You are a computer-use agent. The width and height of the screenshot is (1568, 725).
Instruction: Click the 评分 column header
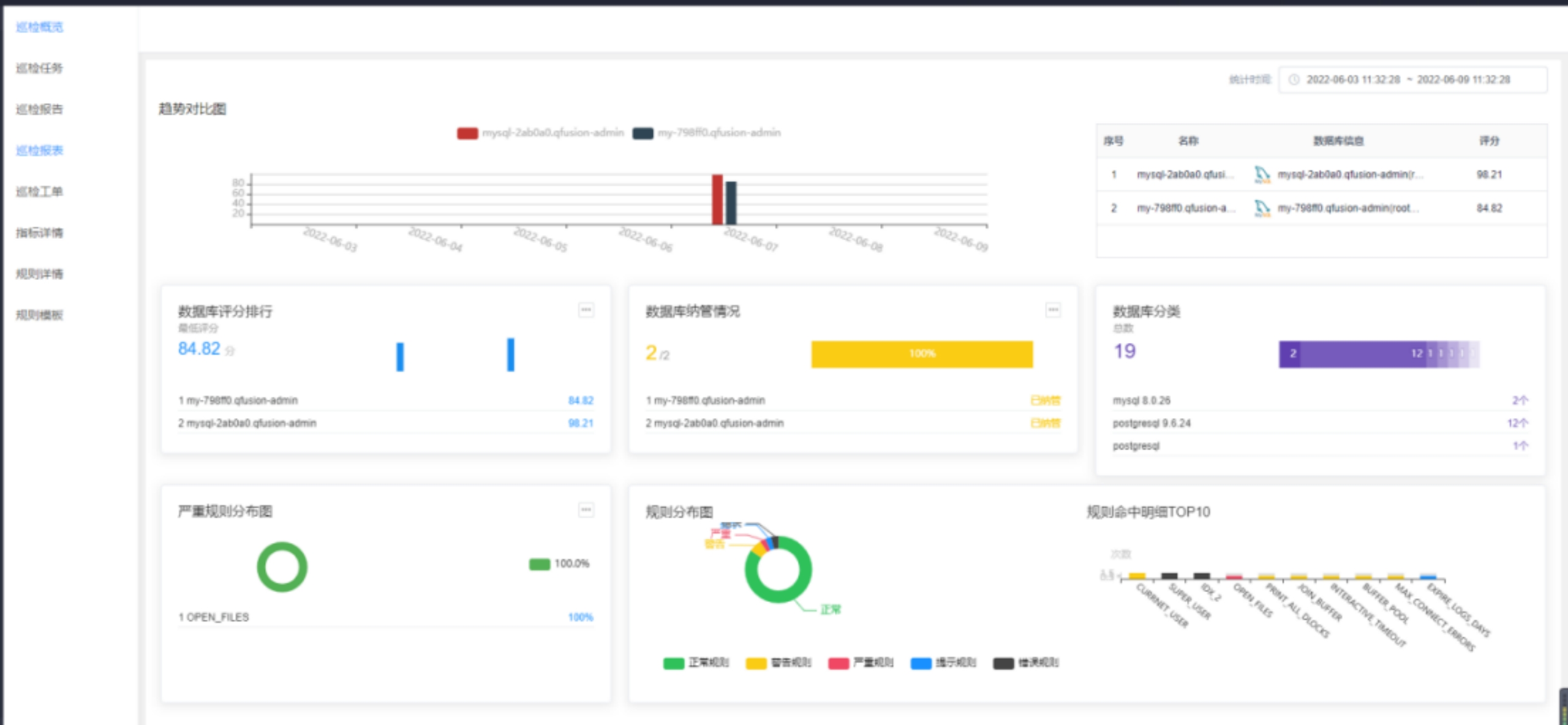point(1489,141)
